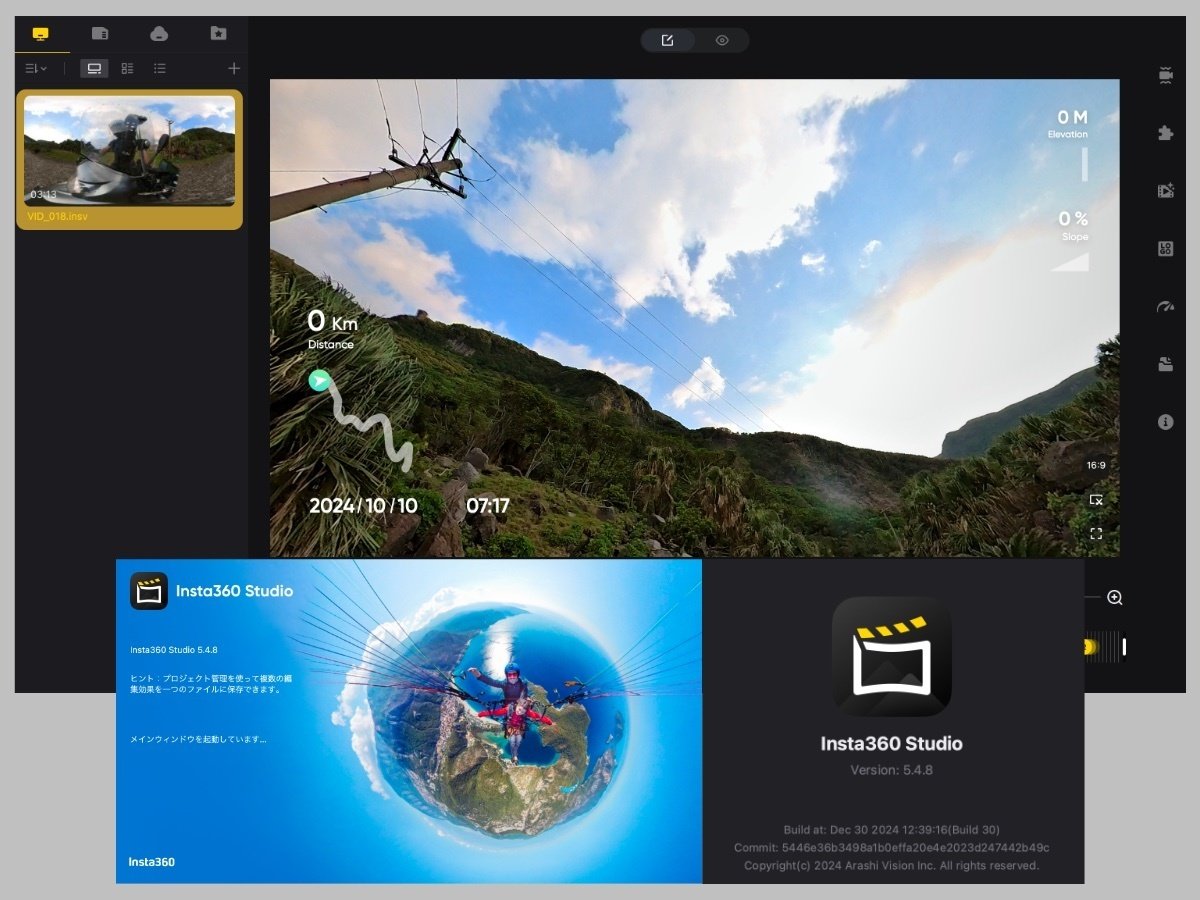Open the media files folder panel
This screenshot has width=1200, height=900.
point(1165,365)
